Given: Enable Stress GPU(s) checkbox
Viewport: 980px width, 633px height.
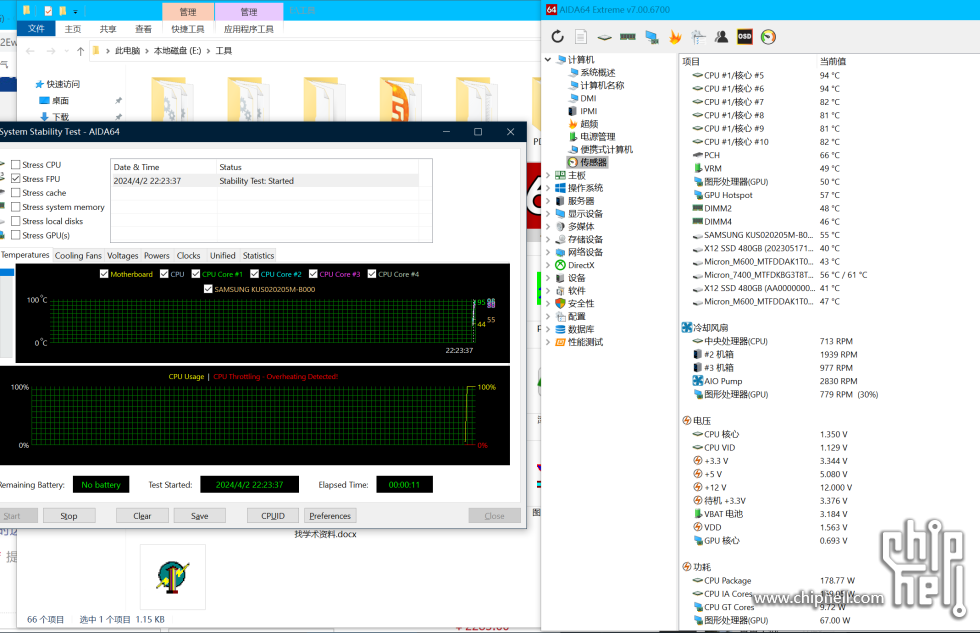Looking at the screenshot, I should [16, 235].
